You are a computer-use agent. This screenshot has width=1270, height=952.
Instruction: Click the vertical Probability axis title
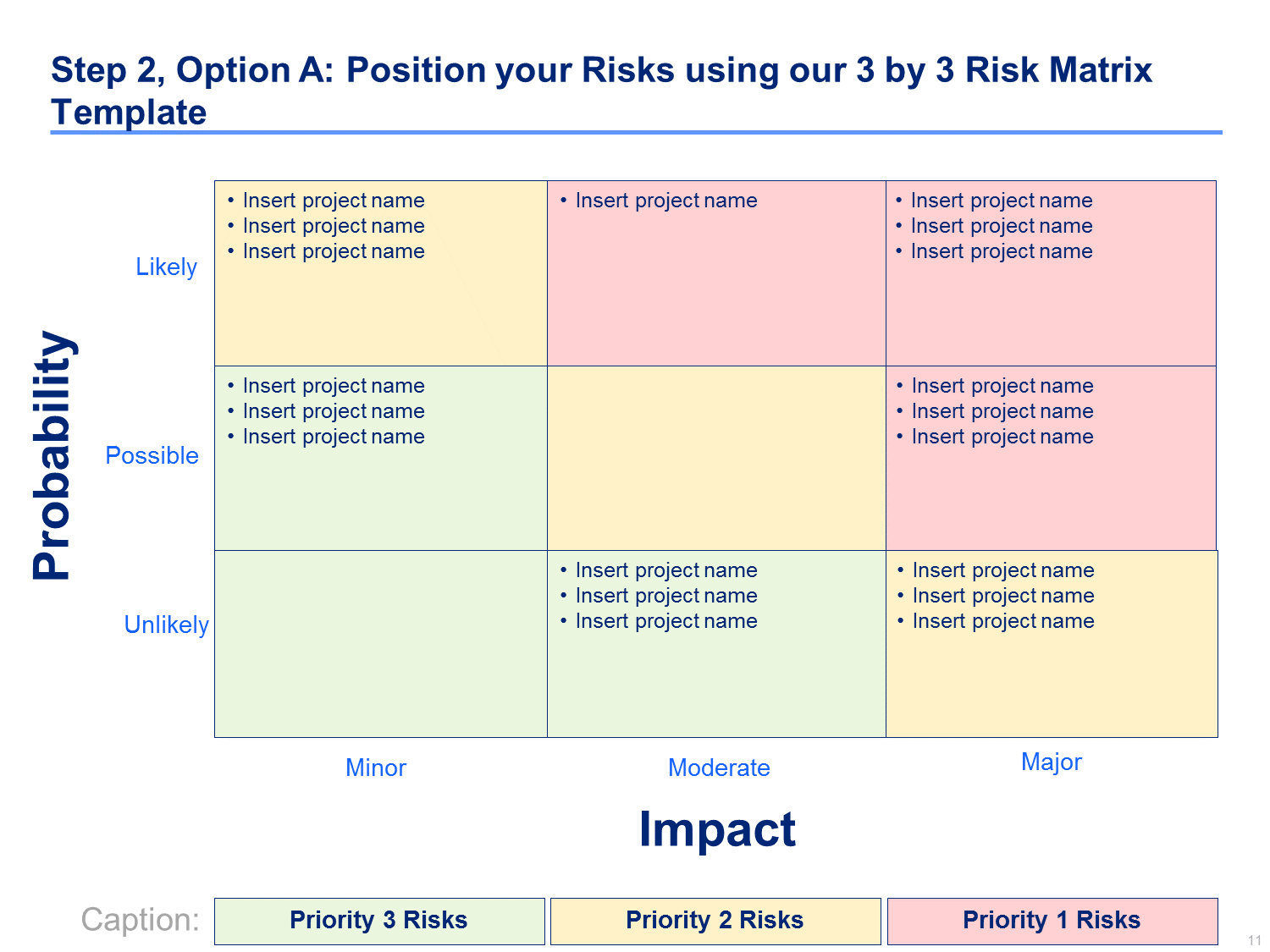(x=53, y=455)
